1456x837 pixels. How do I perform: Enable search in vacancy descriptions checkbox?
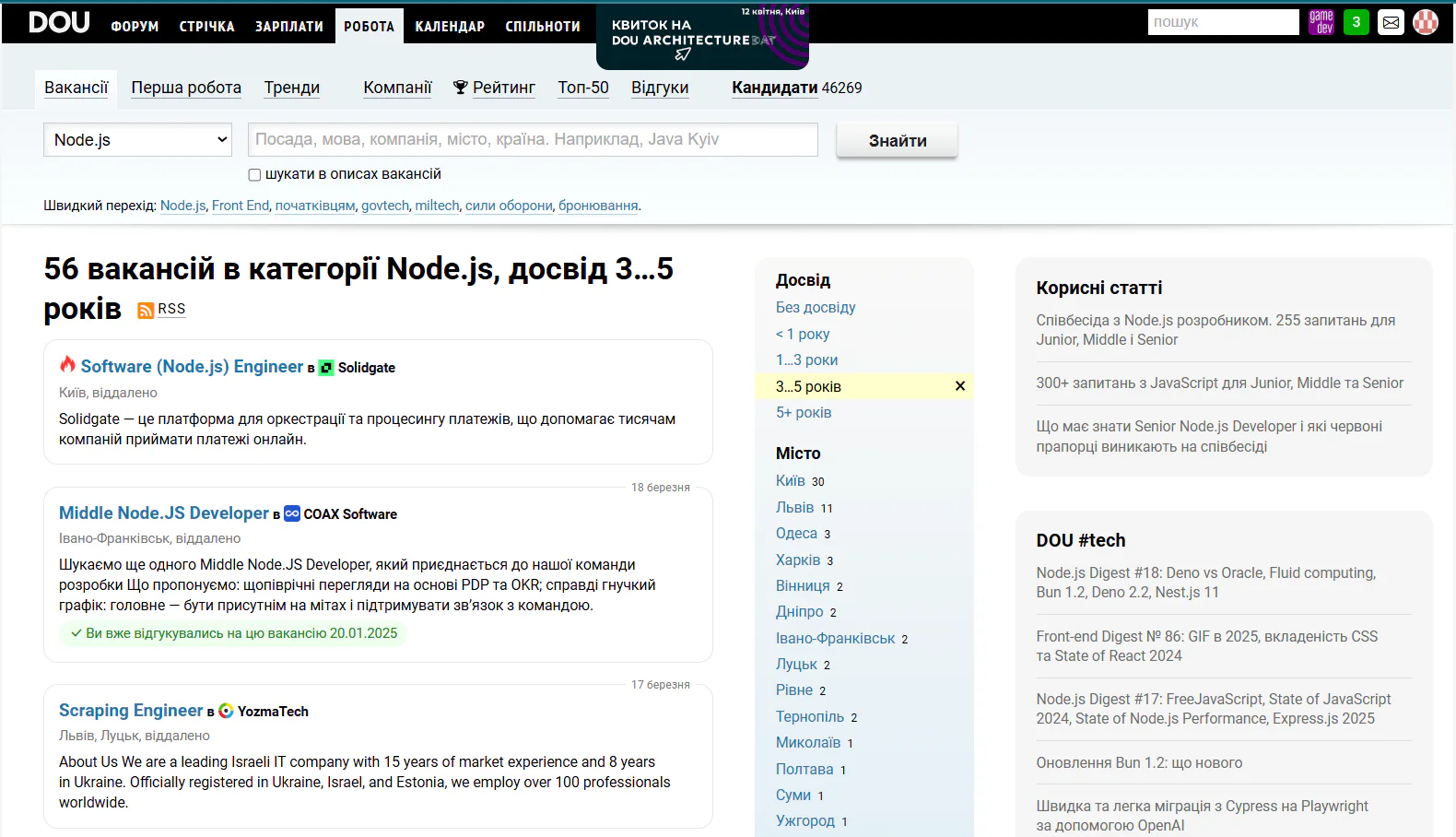[254, 174]
